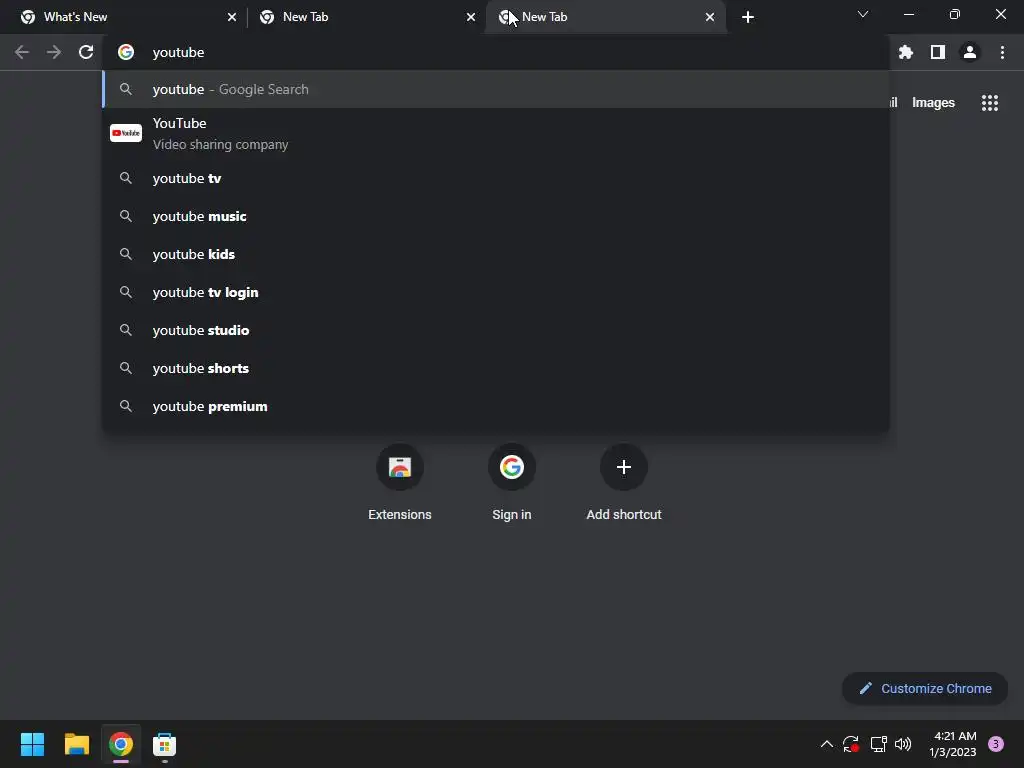Go forward using the forward arrow

pos(54,52)
